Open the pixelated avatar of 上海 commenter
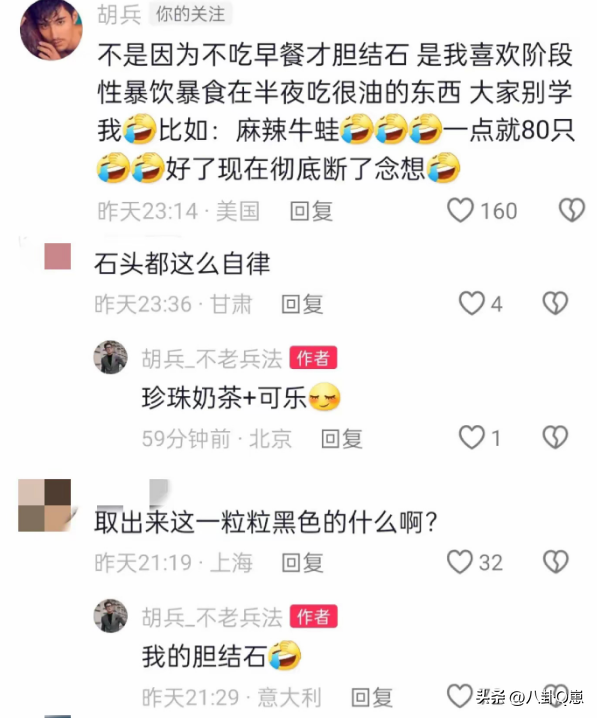The image size is (597, 718). 44,505
